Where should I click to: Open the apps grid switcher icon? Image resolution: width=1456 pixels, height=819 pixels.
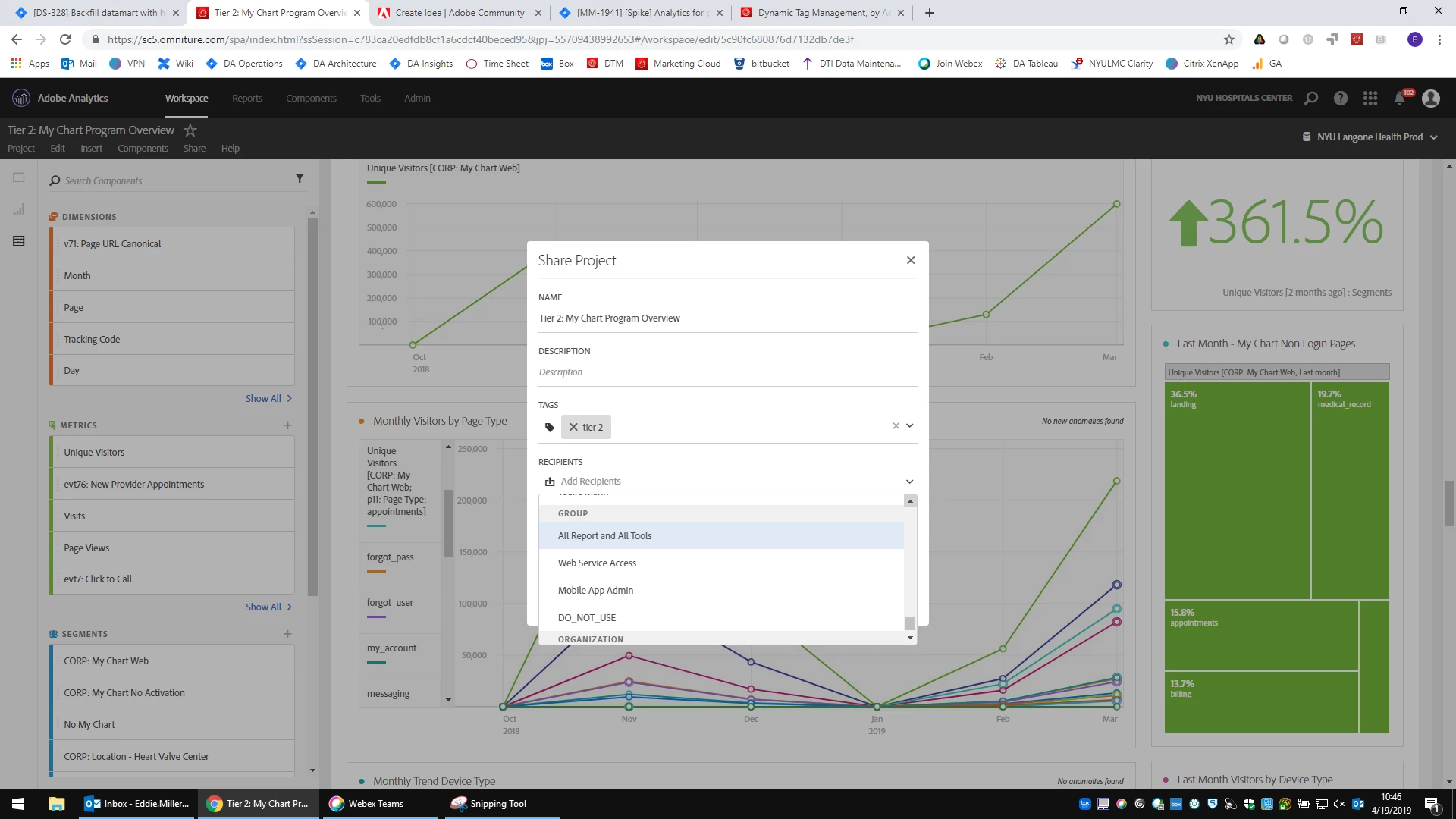coord(1370,99)
